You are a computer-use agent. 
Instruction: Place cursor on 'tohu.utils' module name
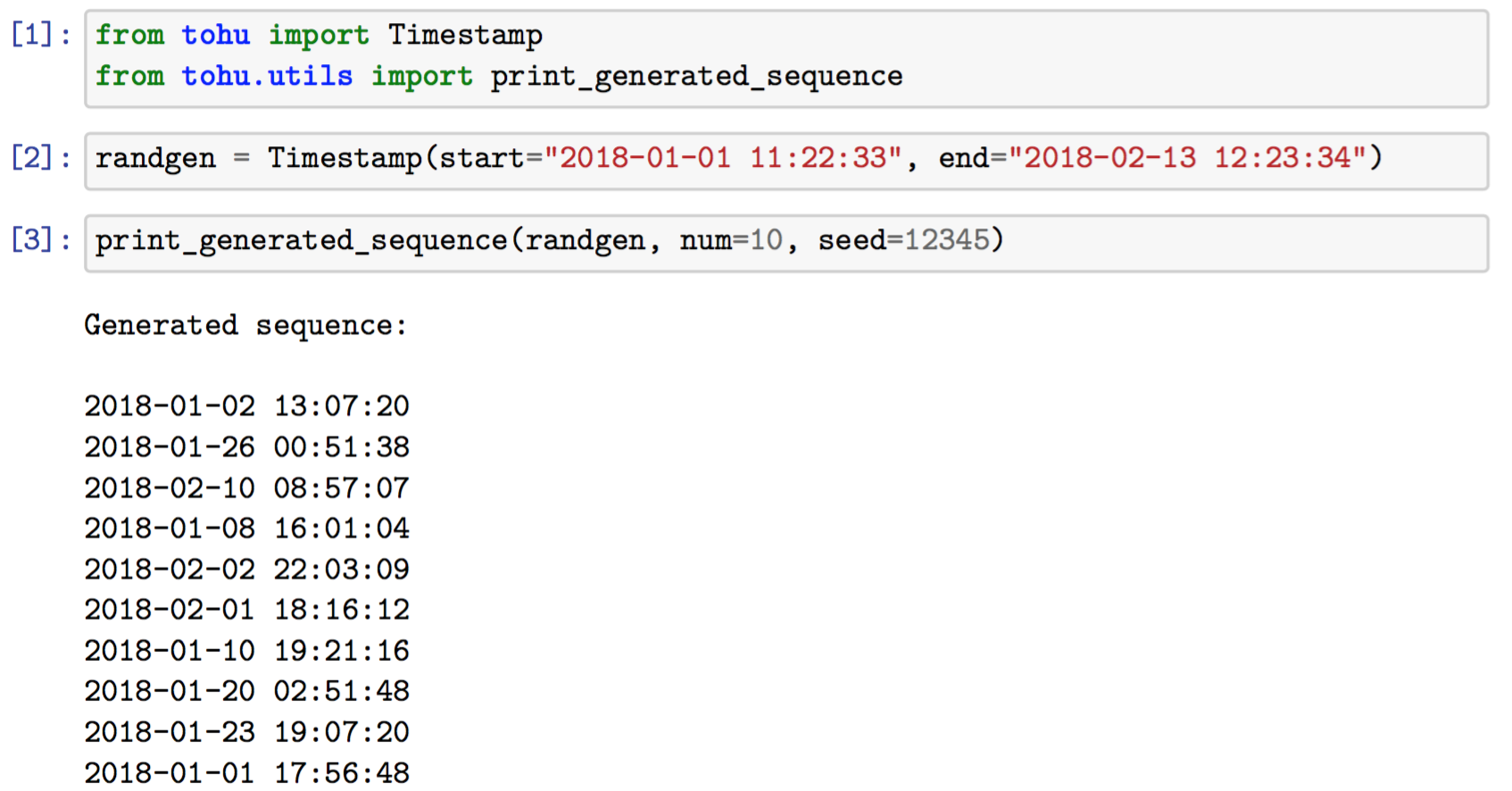point(267,77)
